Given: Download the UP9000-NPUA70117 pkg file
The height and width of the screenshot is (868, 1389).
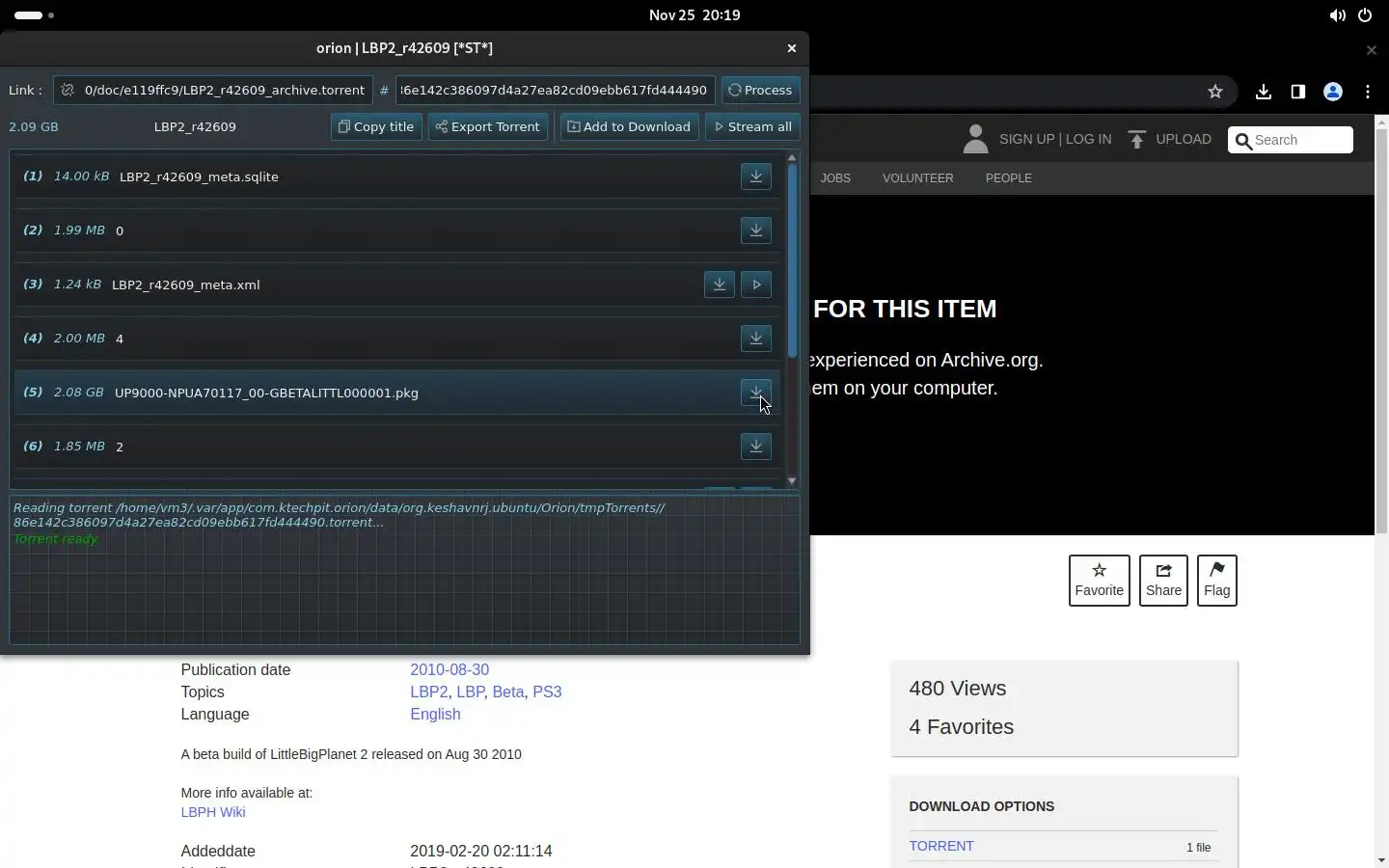Looking at the screenshot, I should 756,393.
